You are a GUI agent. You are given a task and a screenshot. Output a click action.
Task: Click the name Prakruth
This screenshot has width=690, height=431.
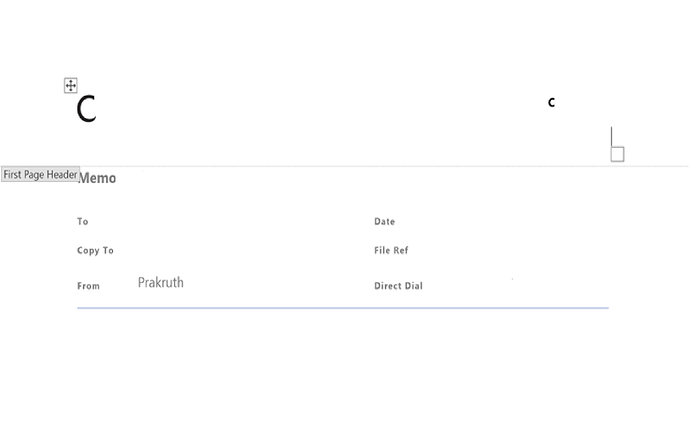(x=161, y=283)
